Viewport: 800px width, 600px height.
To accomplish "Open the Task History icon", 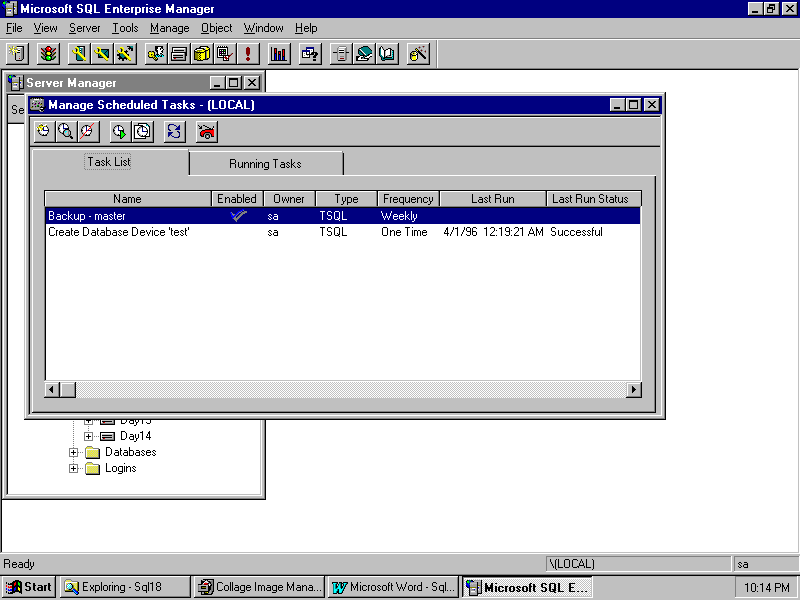I will (142, 131).
